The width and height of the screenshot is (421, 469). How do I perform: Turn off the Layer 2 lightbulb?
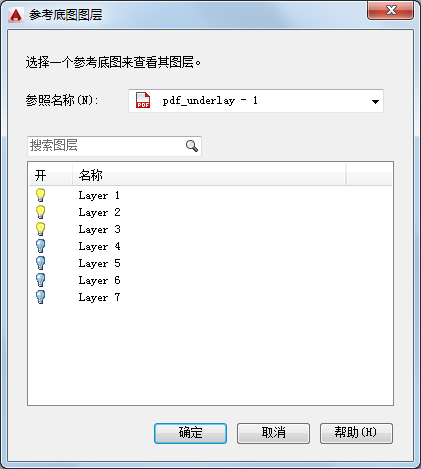point(40,212)
